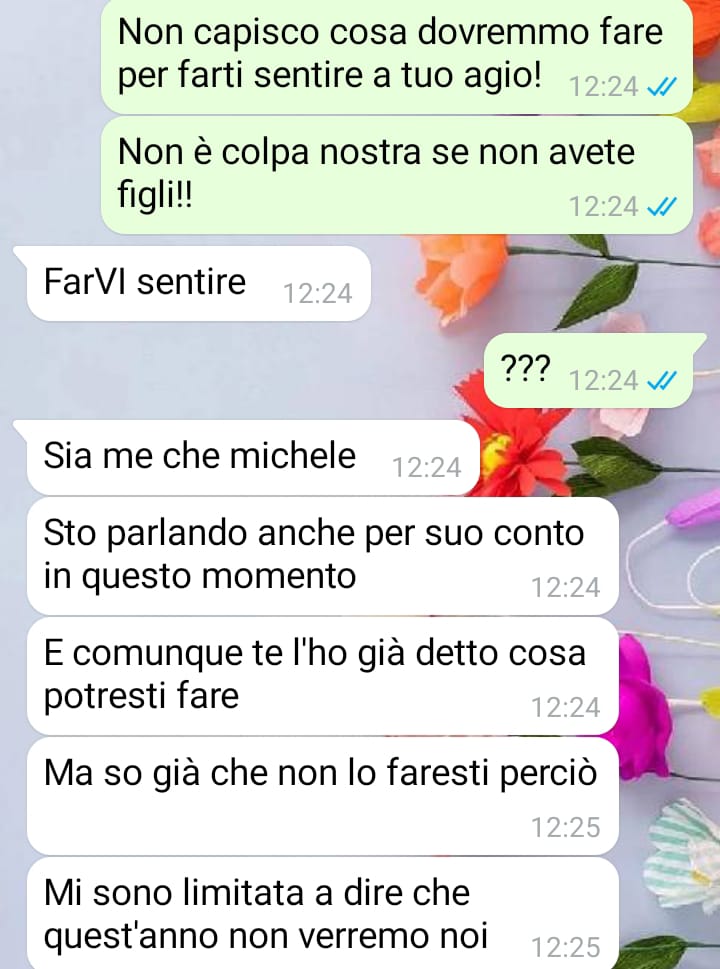The width and height of the screenshot is (720, 969).
Task: Tap the blue ticks beside the '???' message
Action: [x=661, y=381]
